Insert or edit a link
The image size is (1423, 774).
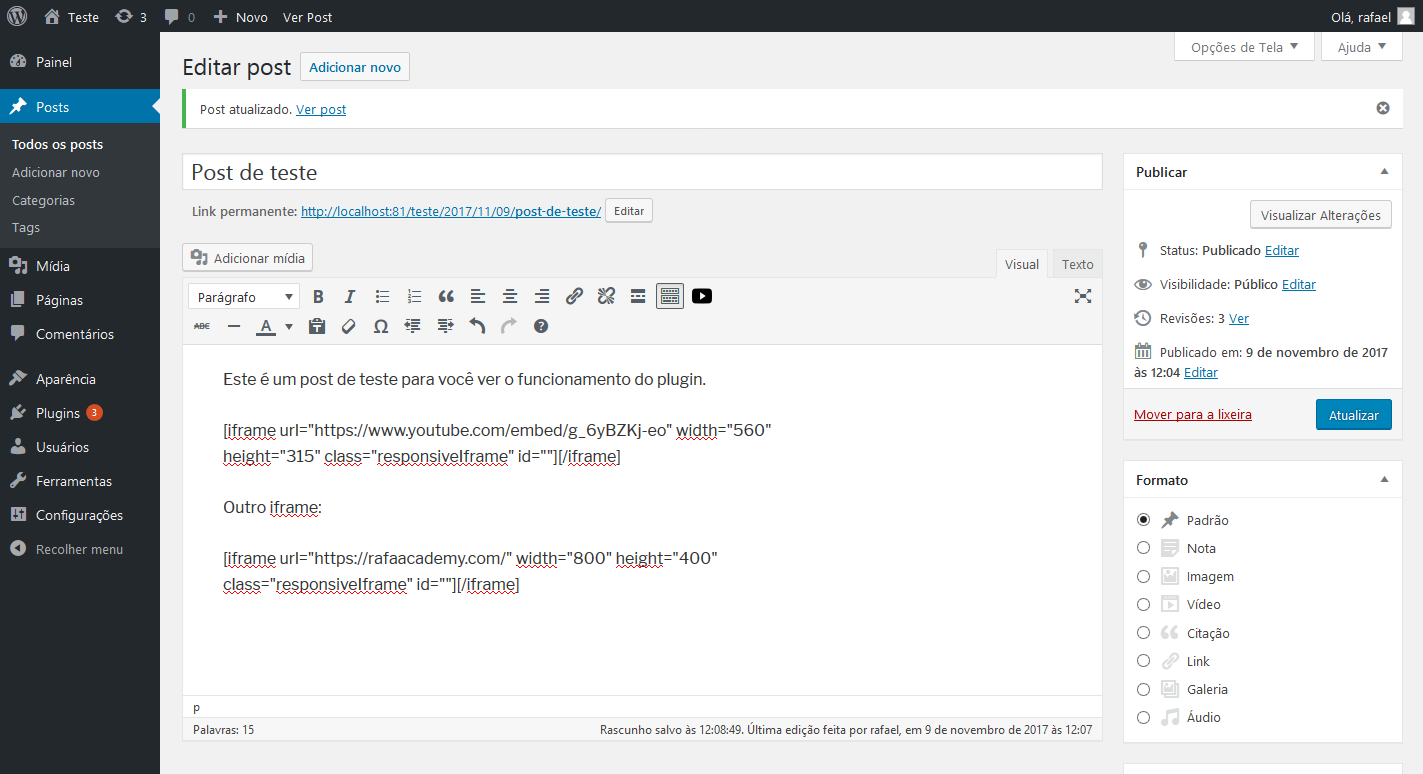(574, 296)
